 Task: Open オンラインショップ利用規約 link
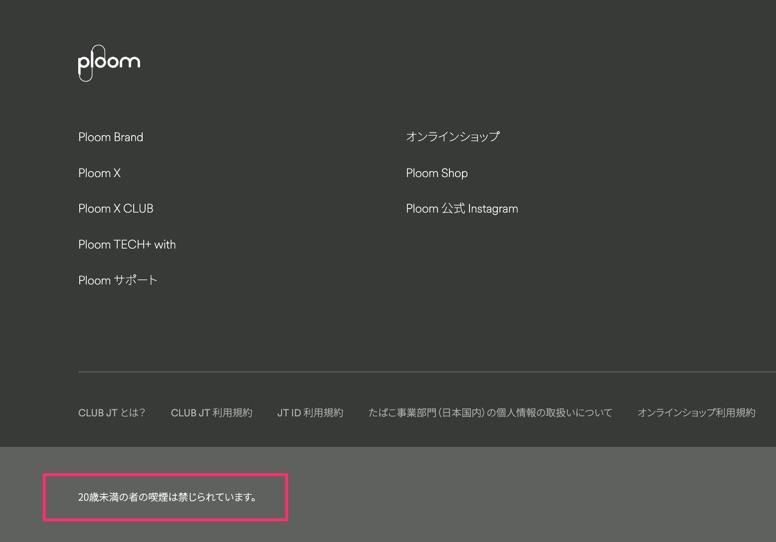[x=696, y=412]
